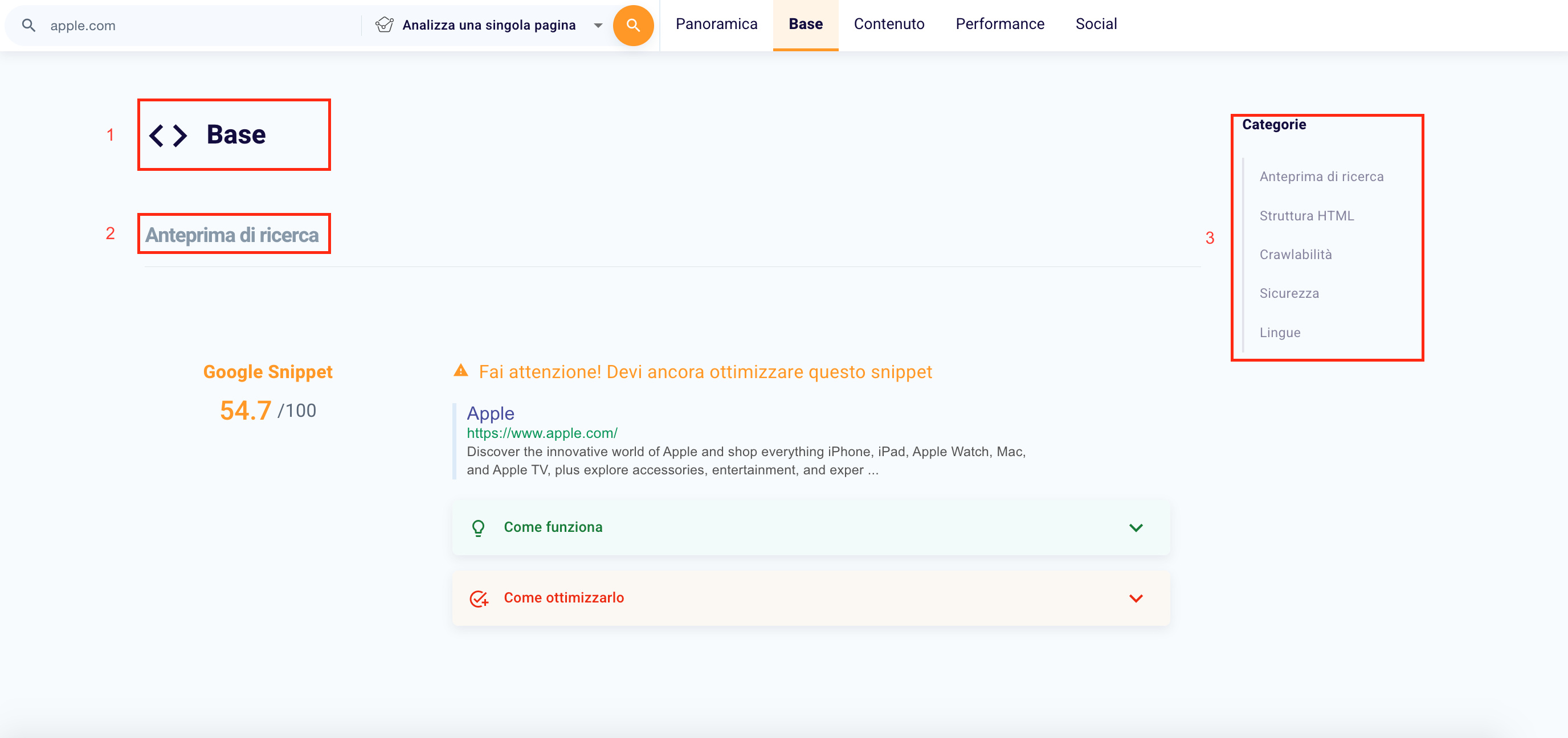Viewport: 1568px width, 738px height.
Task: Open the Analizza una singola pagina dropdown
Action: point(489,25)
